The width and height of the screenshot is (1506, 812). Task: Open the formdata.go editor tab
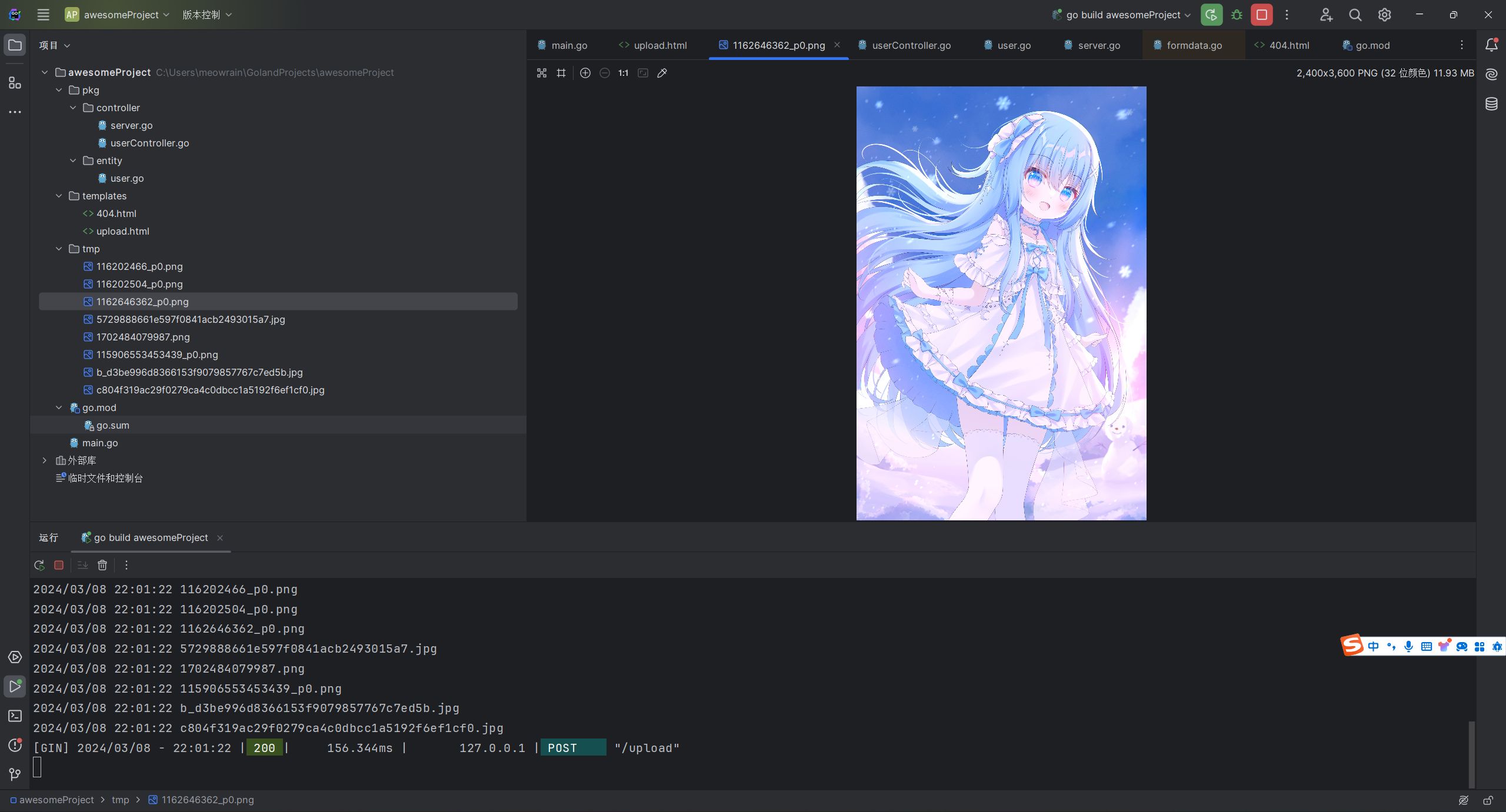coord(1194,45)
